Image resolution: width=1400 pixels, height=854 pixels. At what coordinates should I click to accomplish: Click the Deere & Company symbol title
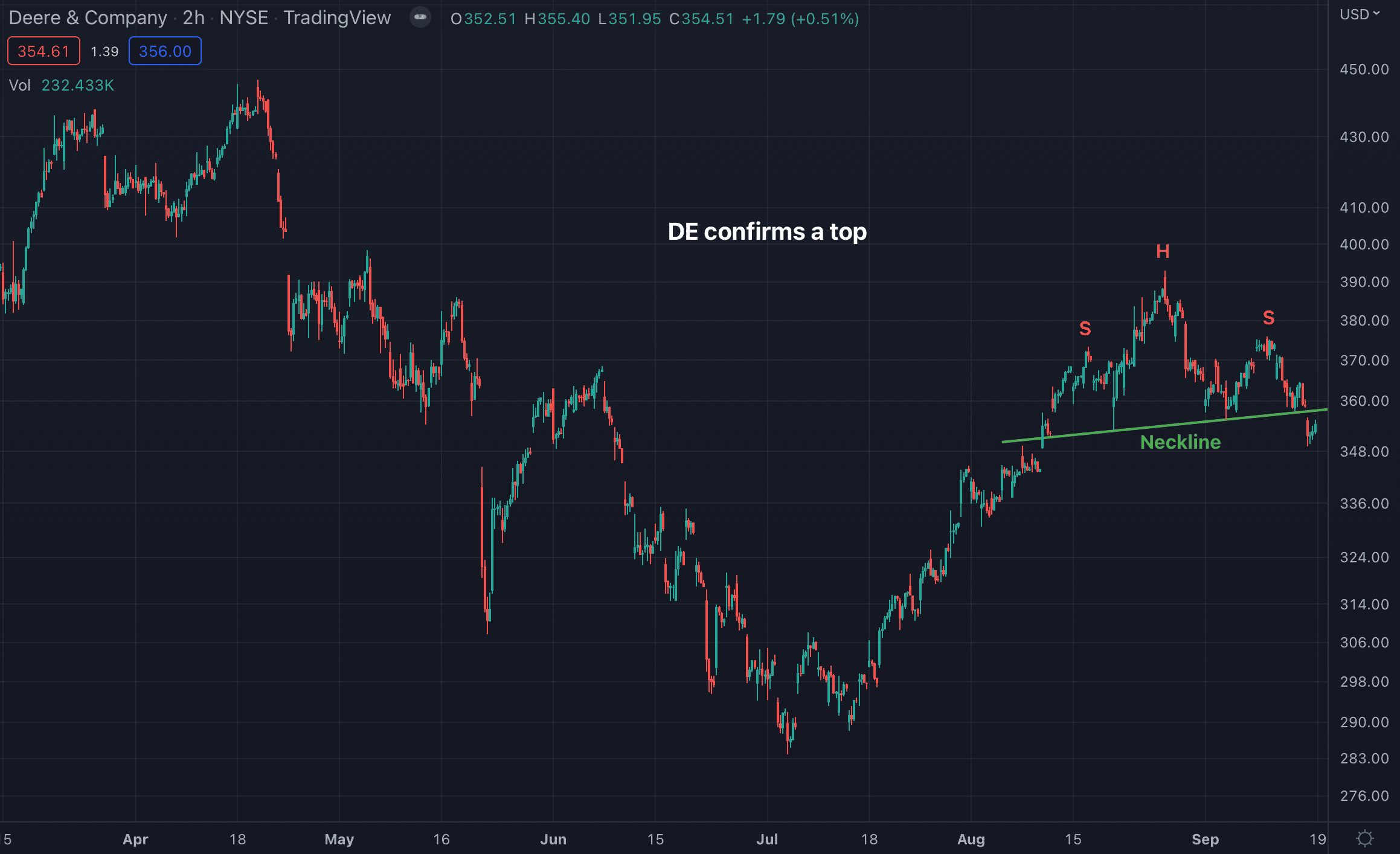pos(88,18)
